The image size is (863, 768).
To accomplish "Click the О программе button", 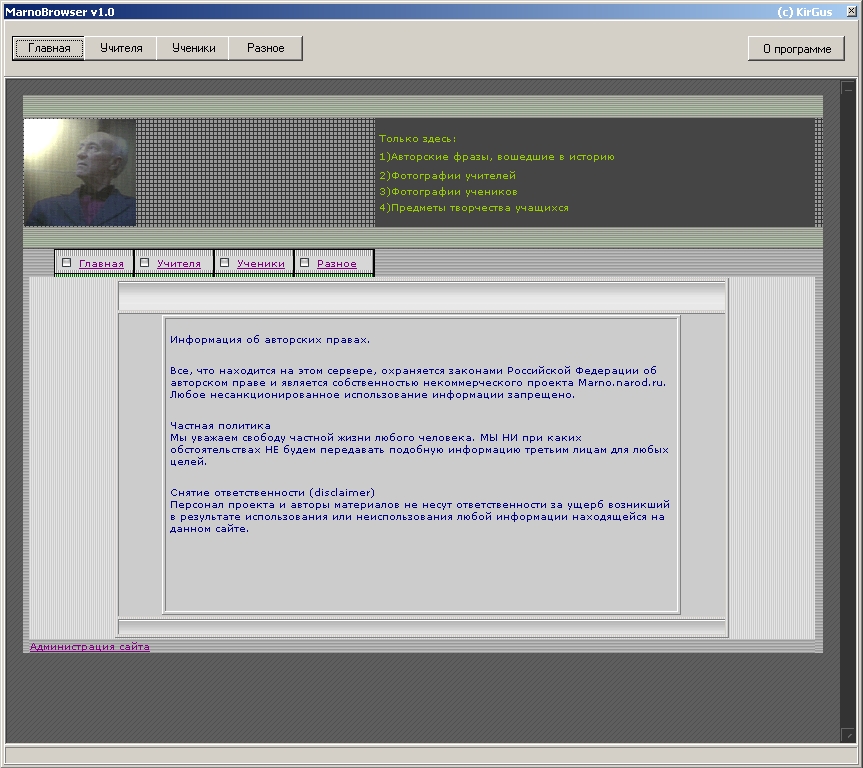I will click(796, 49).
